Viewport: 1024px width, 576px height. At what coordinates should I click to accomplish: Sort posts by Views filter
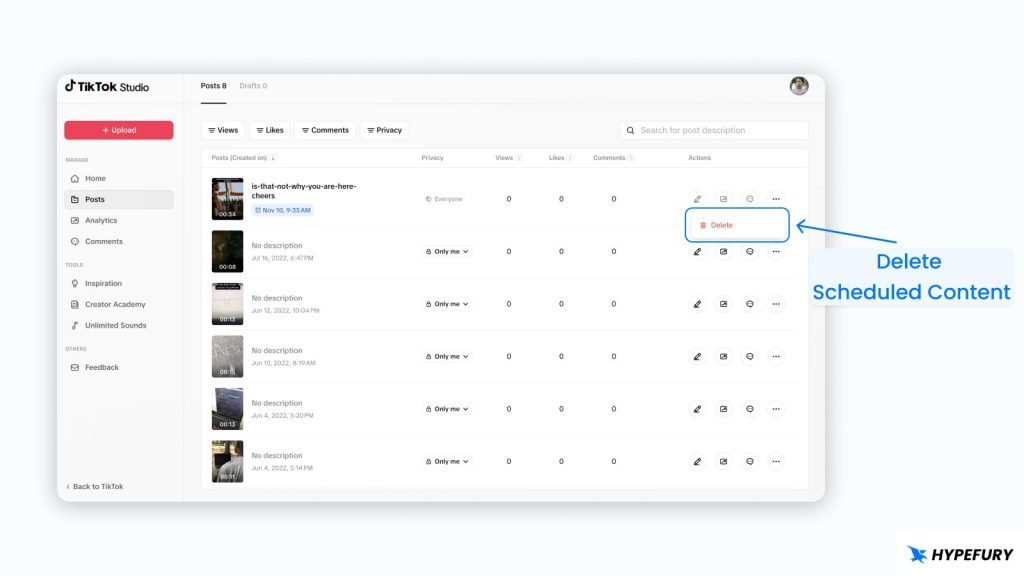[222, 130]
